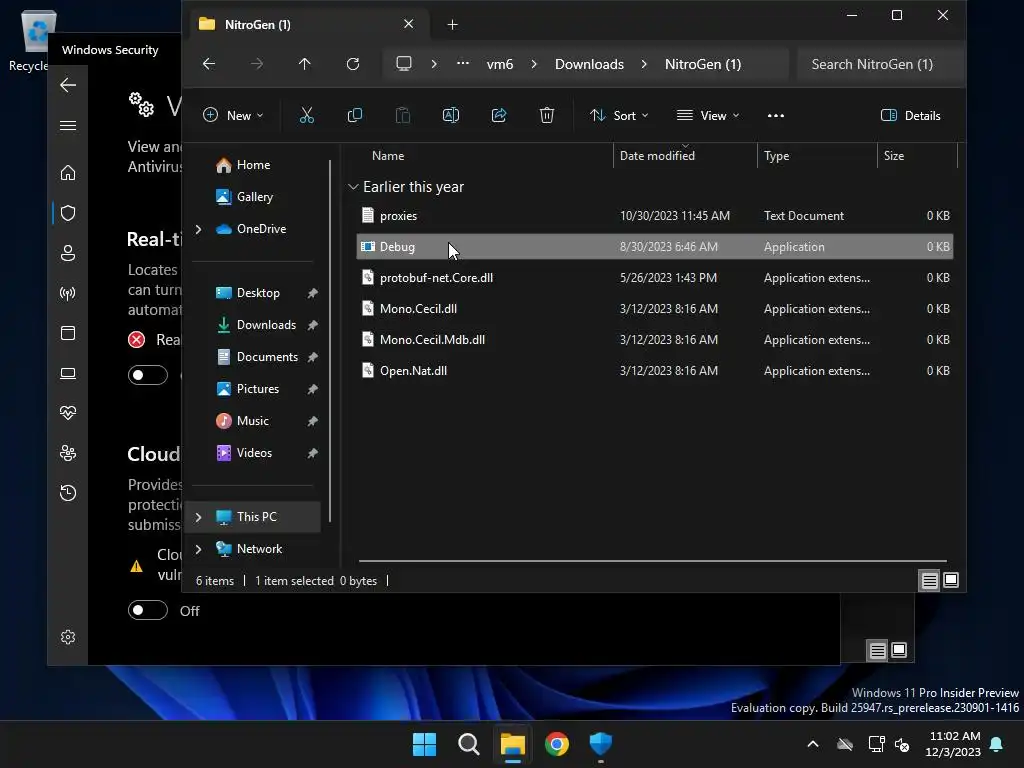Screen dimensions: 1024x768
Task: Toggle Cloud-delivered protection switch
Action: (x=148, y=611)
